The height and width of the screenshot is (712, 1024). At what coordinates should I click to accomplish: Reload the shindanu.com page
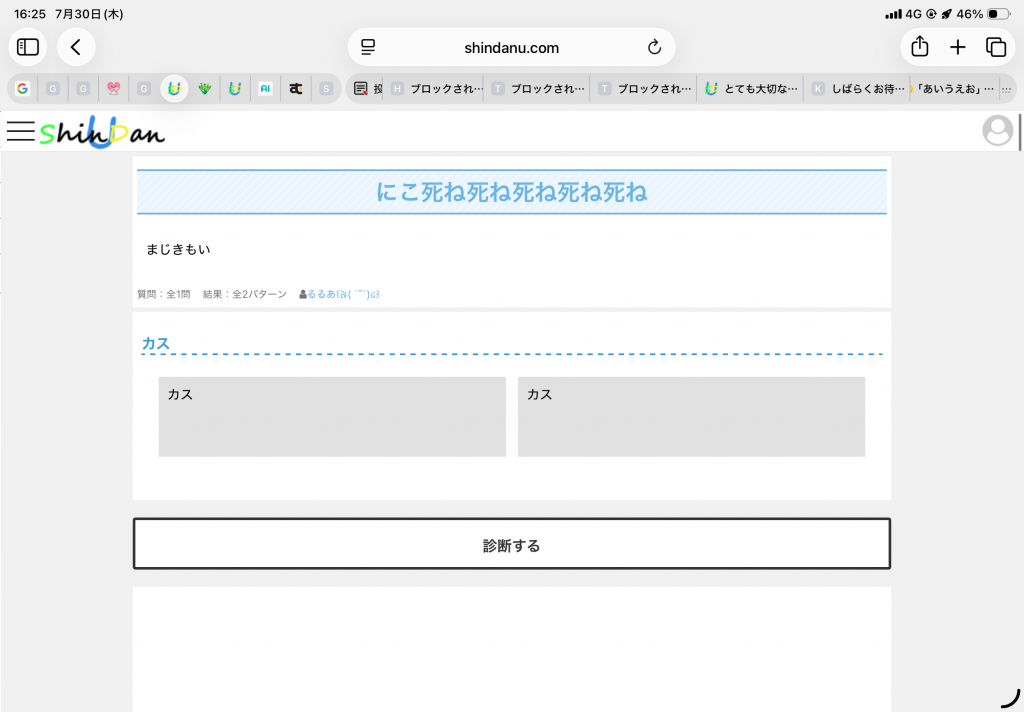[654, 47]
